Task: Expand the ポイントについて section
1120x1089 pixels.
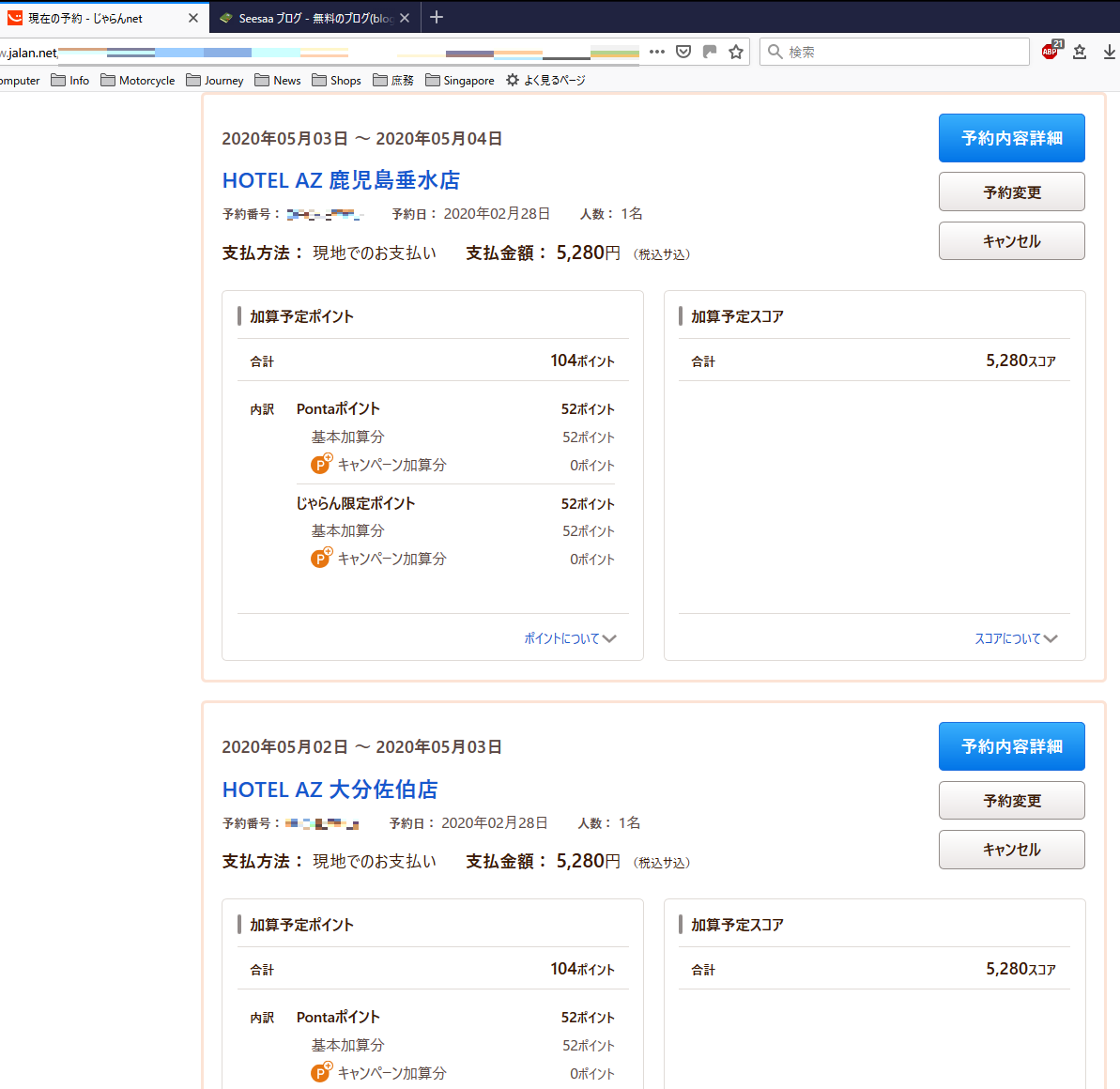Action: pyautogui.click(x=570, y=638)
